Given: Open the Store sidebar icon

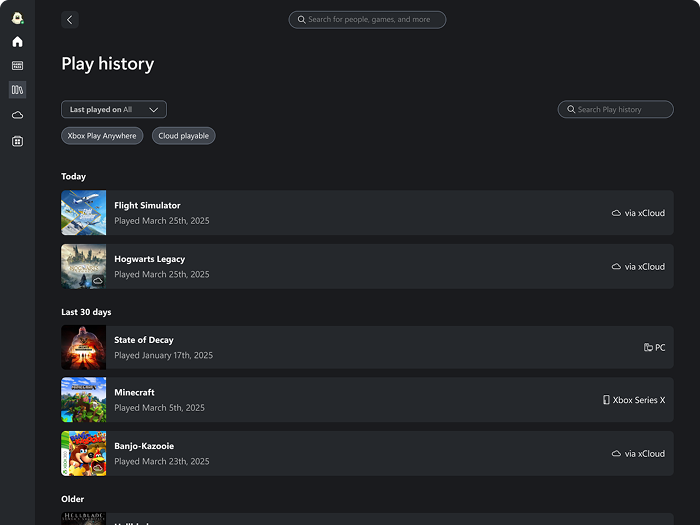Looking at the screenshot, I should (x=17, y=142).
